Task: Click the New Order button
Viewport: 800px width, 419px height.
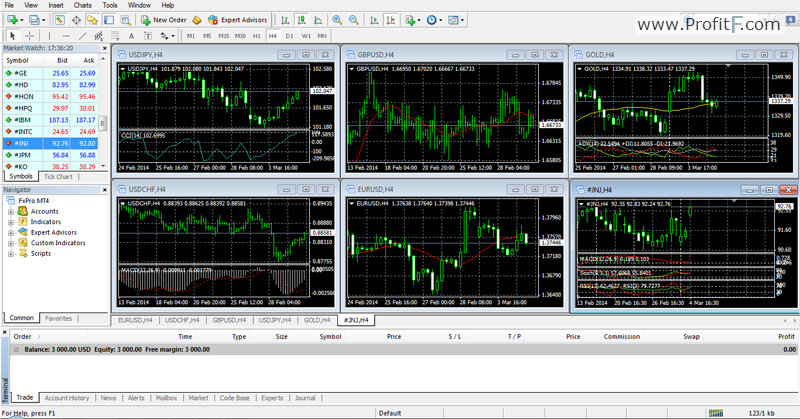Action: (x=164, y=20)
